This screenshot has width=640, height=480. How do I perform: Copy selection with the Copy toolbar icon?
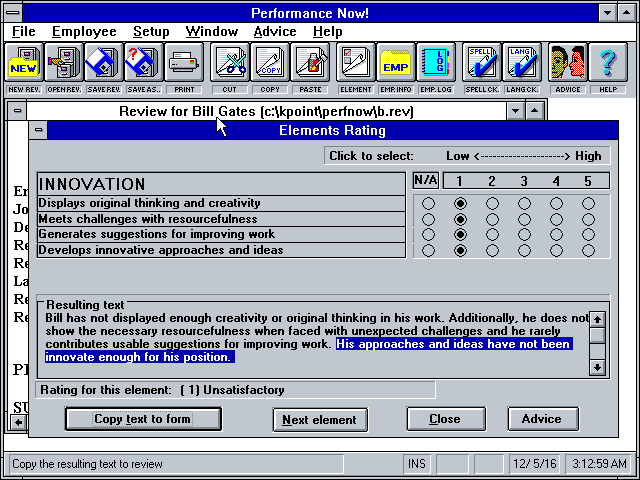click(270, 62)
